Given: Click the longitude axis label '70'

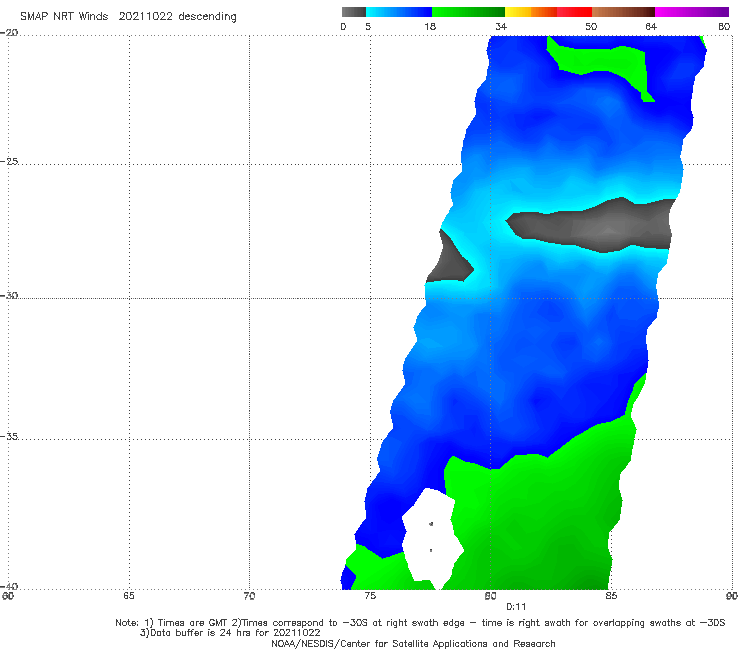Looking at the screenshot, I should click(x=249, y=596).
